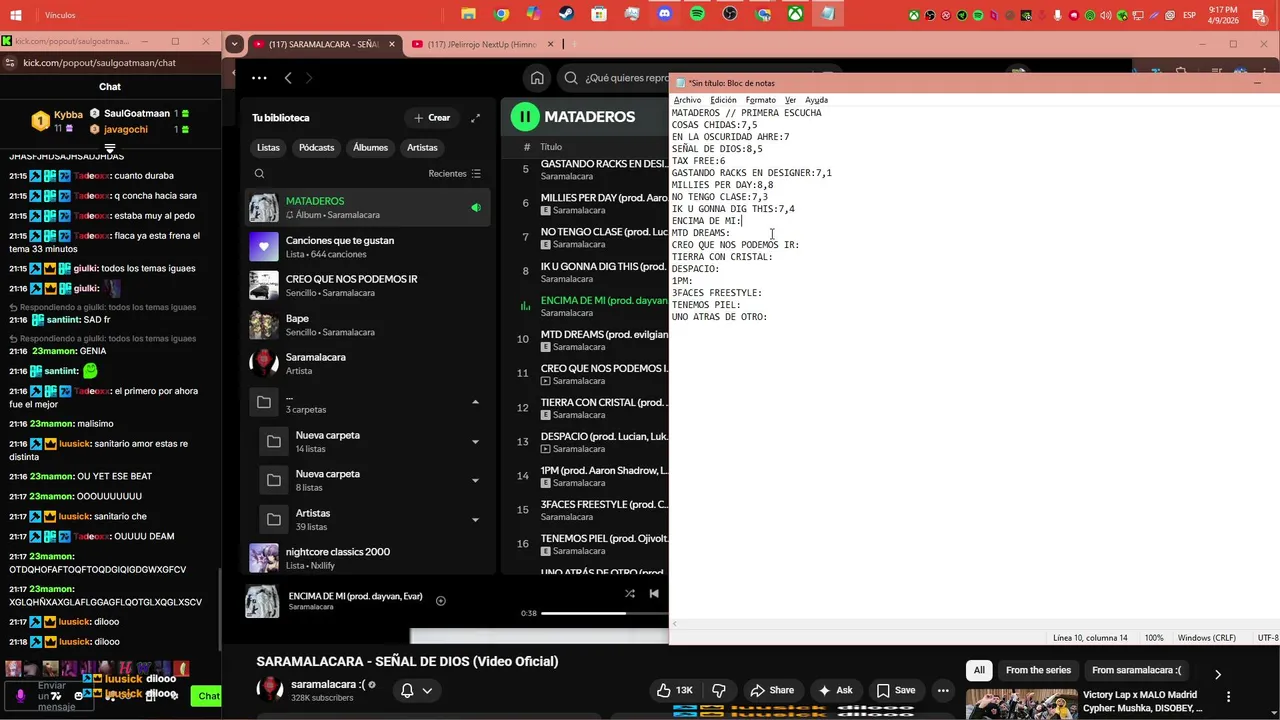Pause playback with the green MATADEROS button
This screenshot has height=720, width=1280.
[525, 117]
